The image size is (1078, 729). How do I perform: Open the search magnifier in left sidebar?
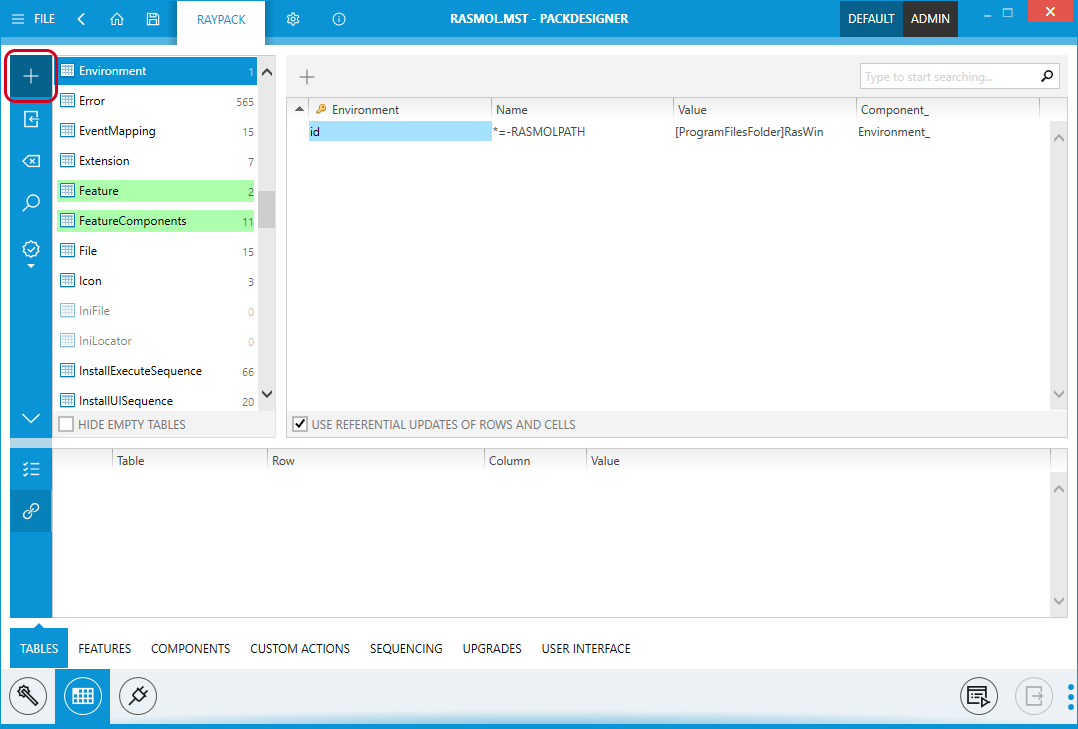[31, 203]
